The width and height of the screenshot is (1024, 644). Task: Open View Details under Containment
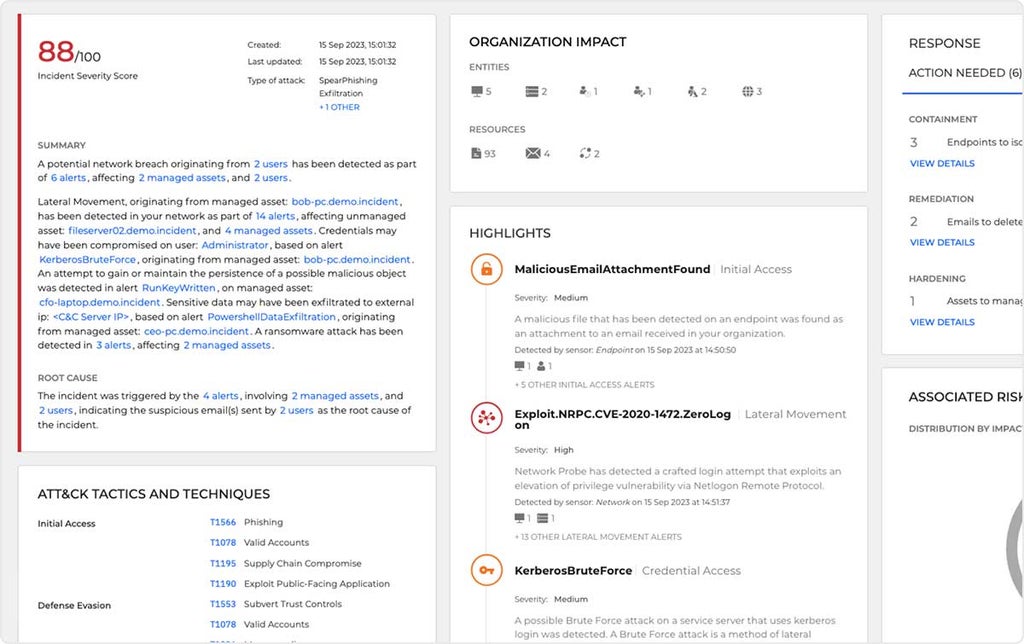click(x=942, y=163)
